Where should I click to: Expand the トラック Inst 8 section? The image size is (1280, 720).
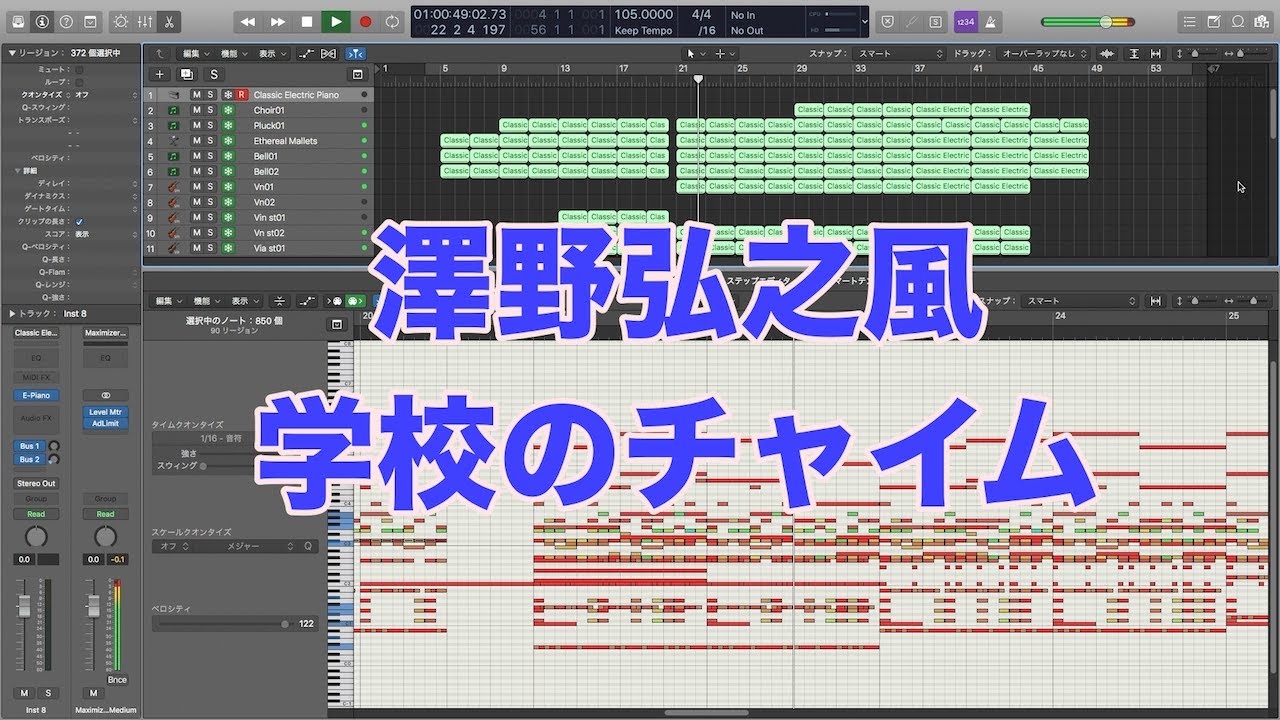pos(11,313)
